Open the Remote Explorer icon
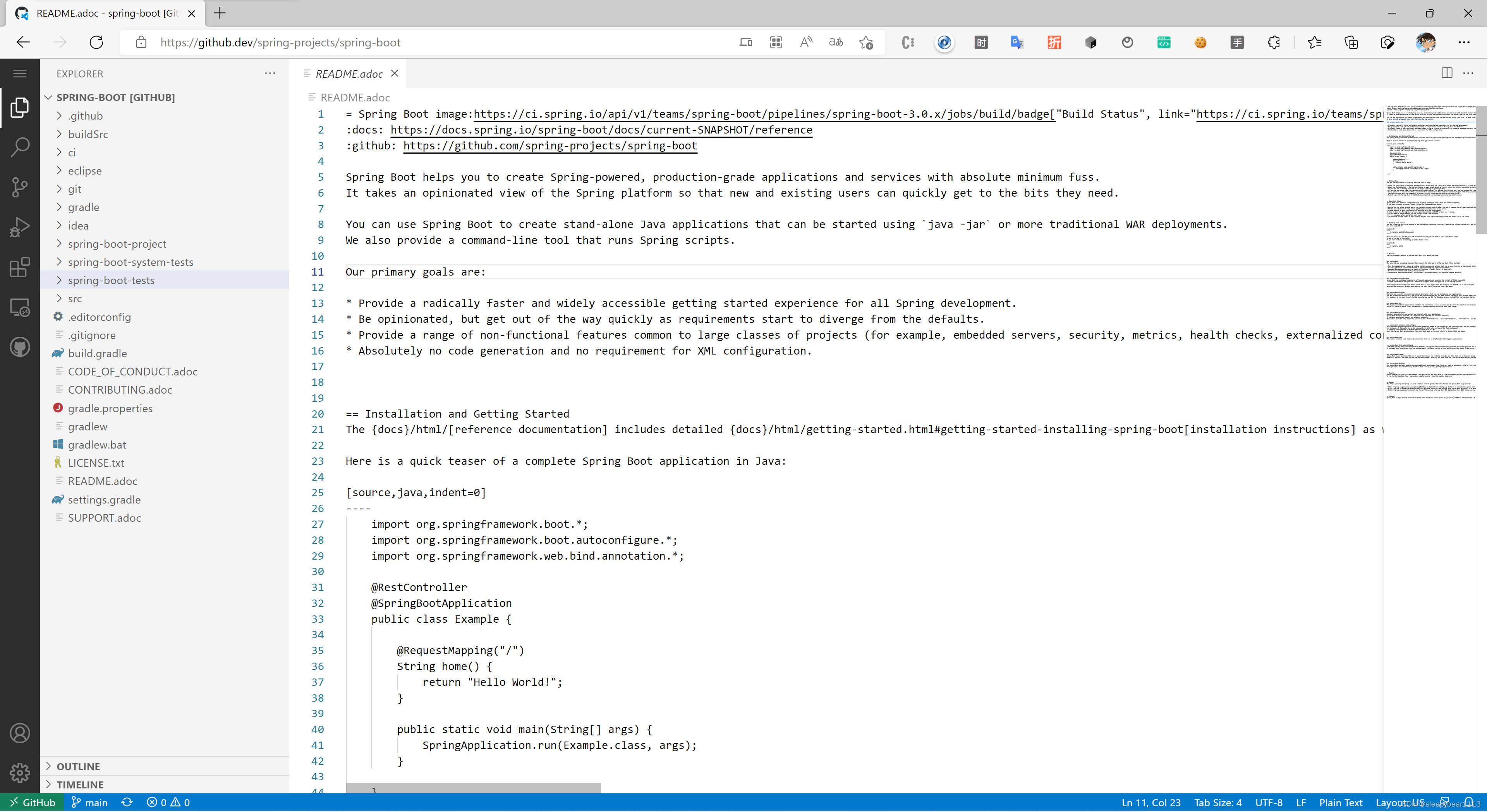Viewport: 1487px width, 812px height. (20, 307)
